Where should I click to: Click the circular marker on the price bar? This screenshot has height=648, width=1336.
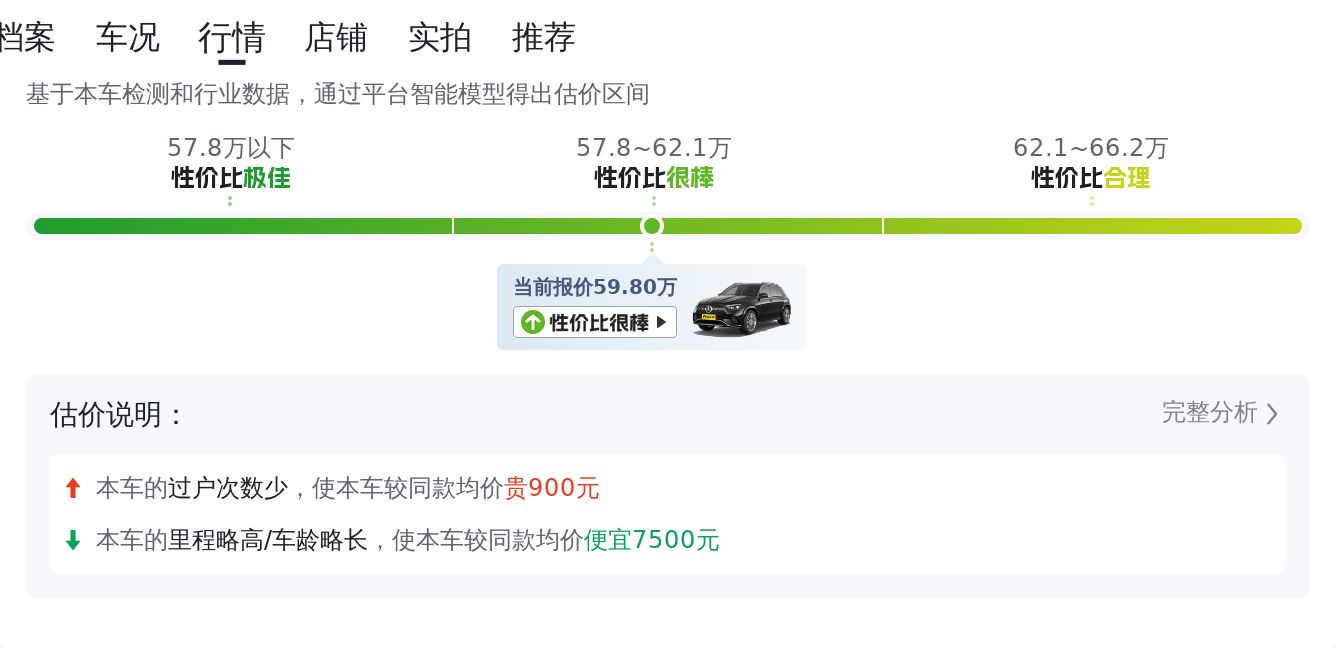coord(652,226)
